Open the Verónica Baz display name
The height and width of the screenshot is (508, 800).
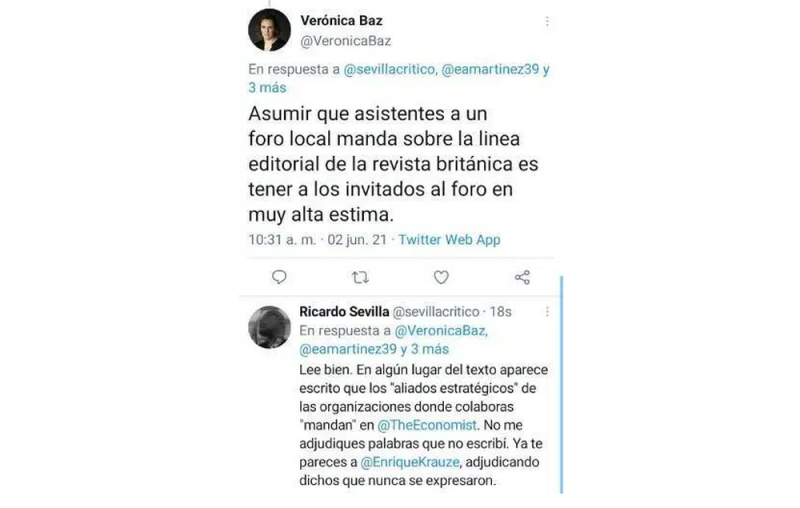pyautogui.click(x=341, y=21)
